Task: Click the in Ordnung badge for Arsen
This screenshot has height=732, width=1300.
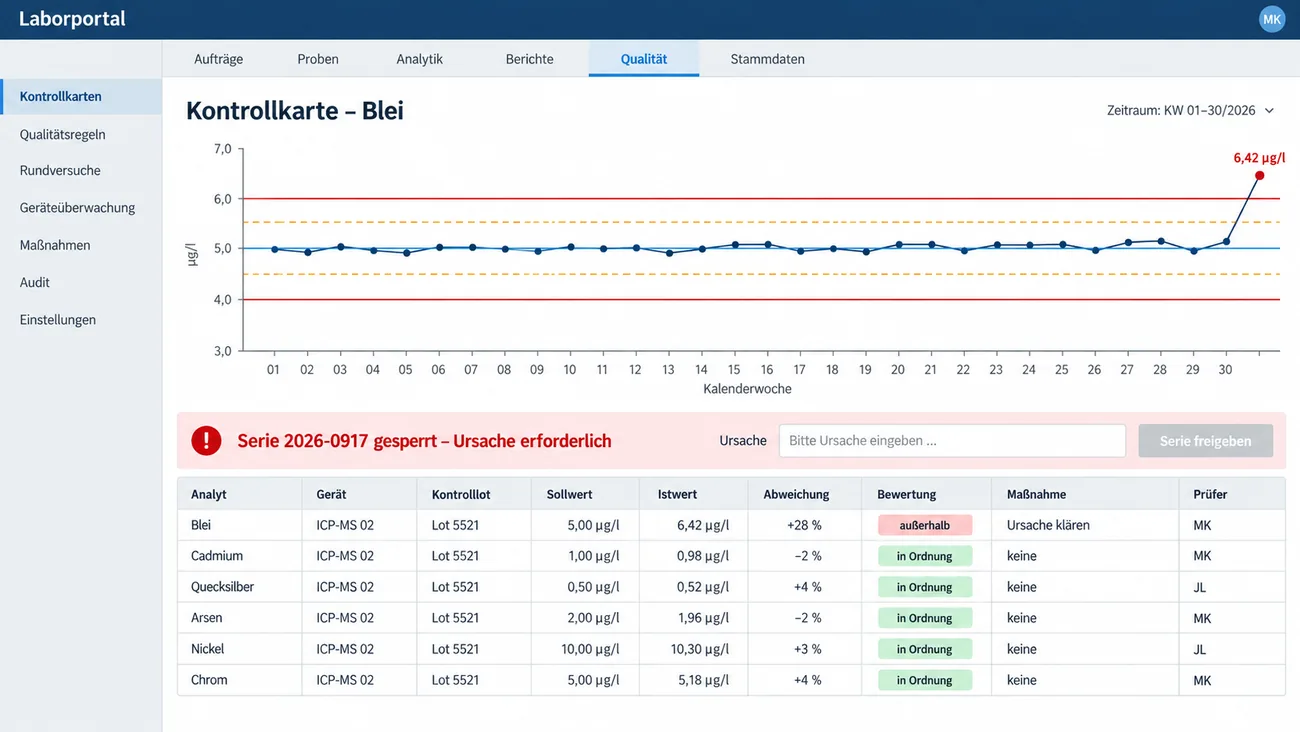Action: coord(925,618)
